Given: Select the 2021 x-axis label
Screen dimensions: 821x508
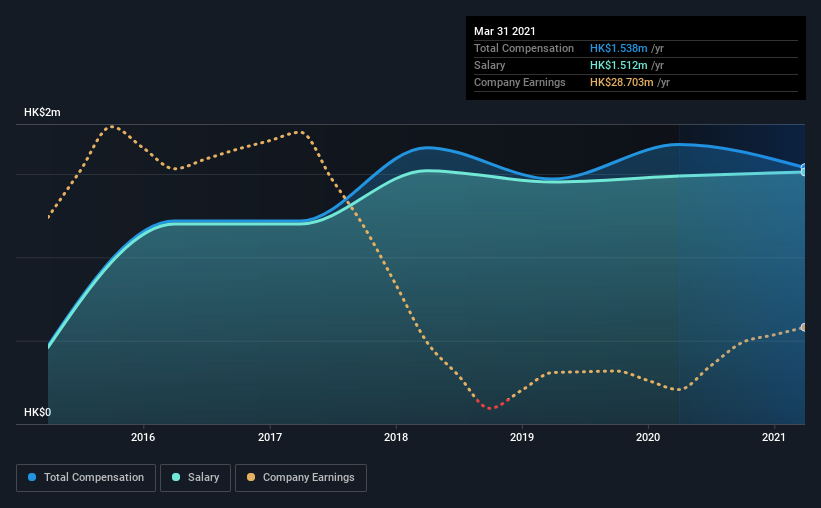Looking at the screenshot, I should (x=774, y=437).
